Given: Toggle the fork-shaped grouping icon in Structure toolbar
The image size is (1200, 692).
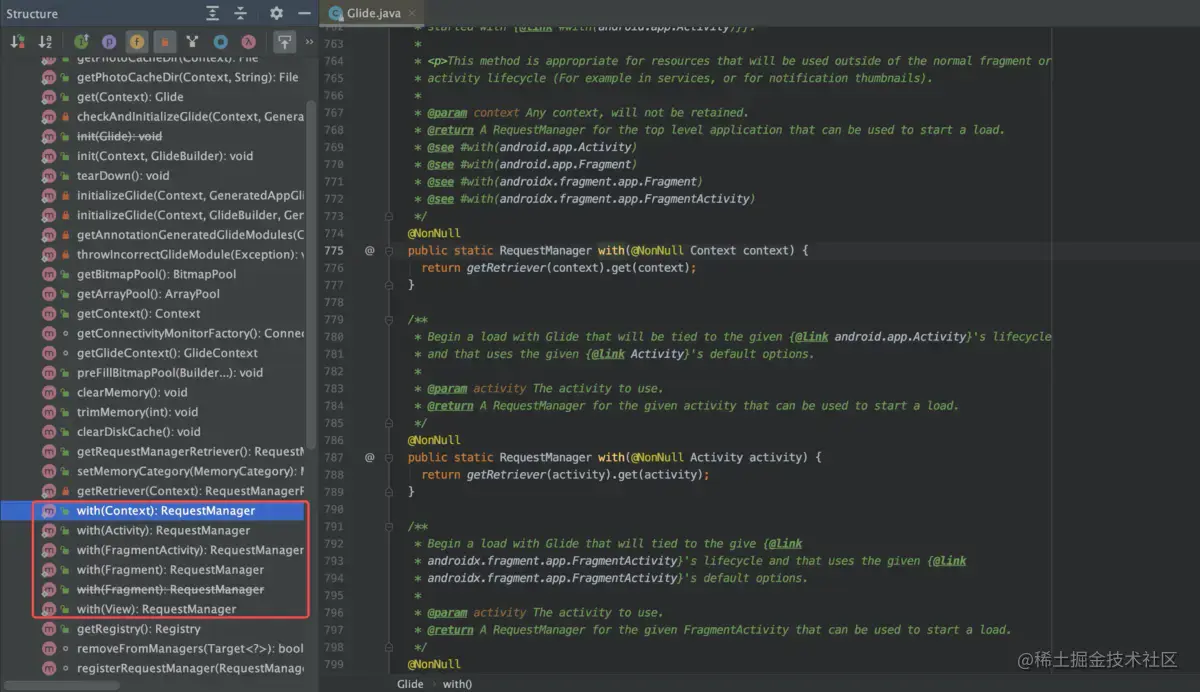Looking at the screenshot, I should tap(193, 42).
